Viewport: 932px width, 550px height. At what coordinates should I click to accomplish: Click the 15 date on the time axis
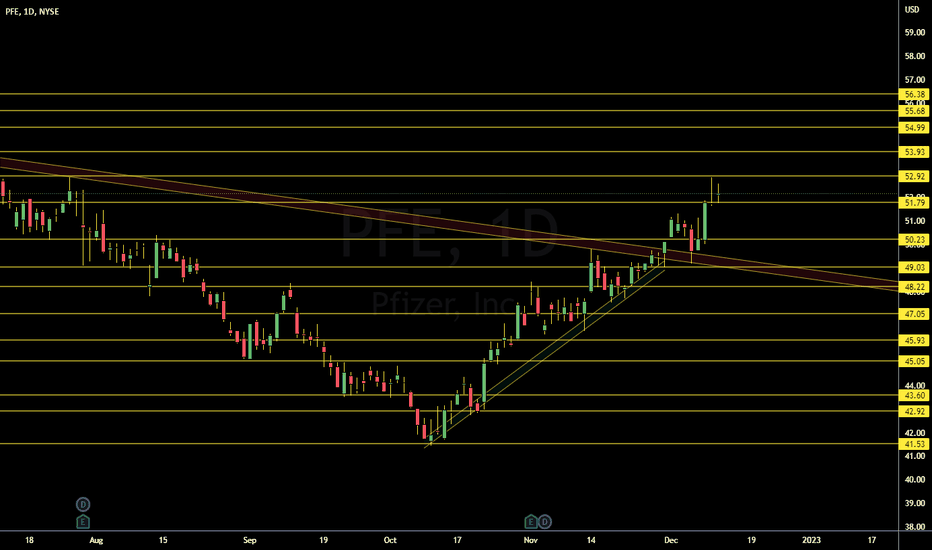click(x=163, y=540)
